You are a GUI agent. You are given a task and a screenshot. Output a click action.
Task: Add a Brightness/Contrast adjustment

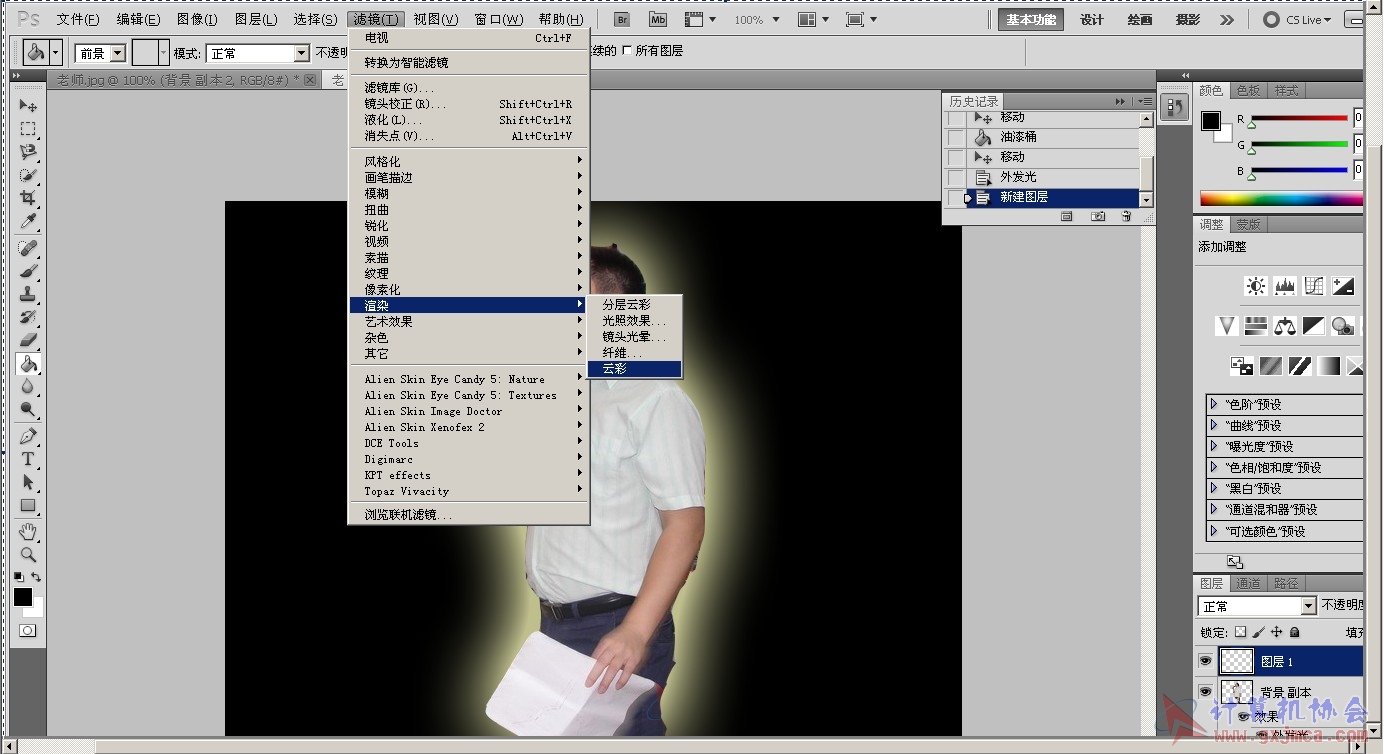click(x=1256, y=286)
